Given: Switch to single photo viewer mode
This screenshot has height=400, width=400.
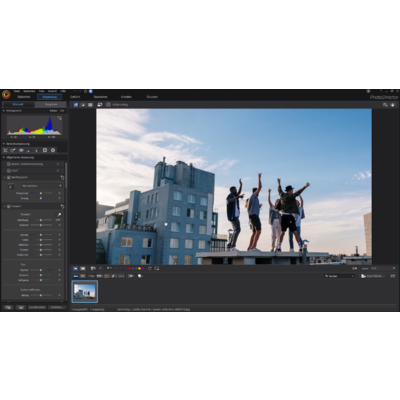Looking at the screenshot, I should point(76,105).
